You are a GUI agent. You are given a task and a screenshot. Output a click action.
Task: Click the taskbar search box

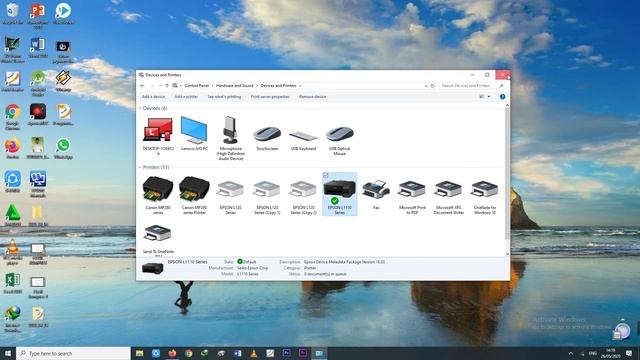73,353
